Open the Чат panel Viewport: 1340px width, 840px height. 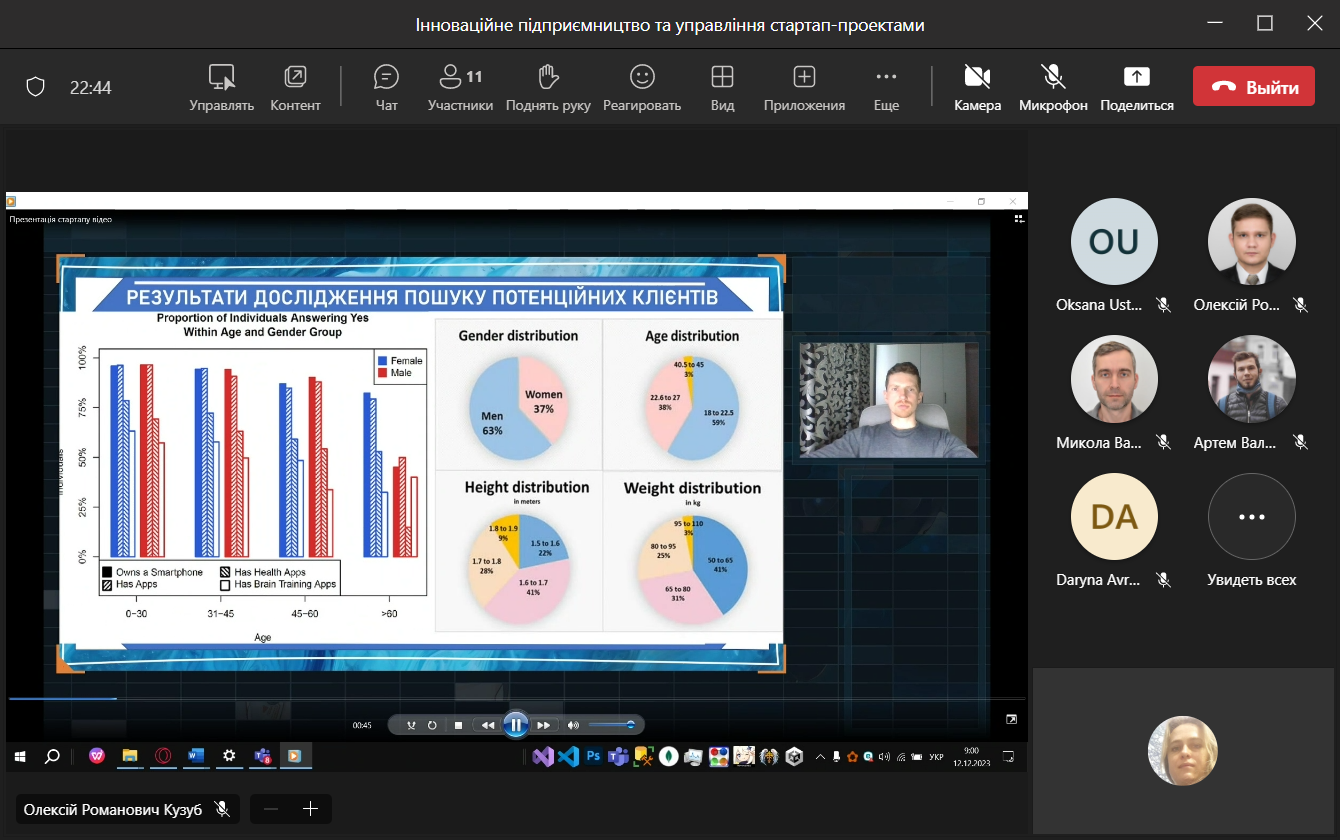[386, 87]
